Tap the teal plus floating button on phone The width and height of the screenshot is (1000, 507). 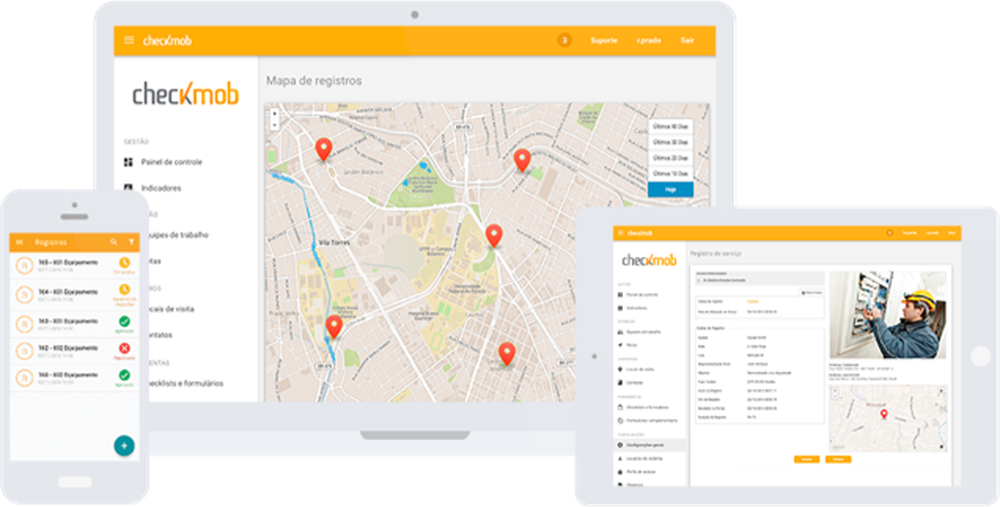tap(124, 445)
